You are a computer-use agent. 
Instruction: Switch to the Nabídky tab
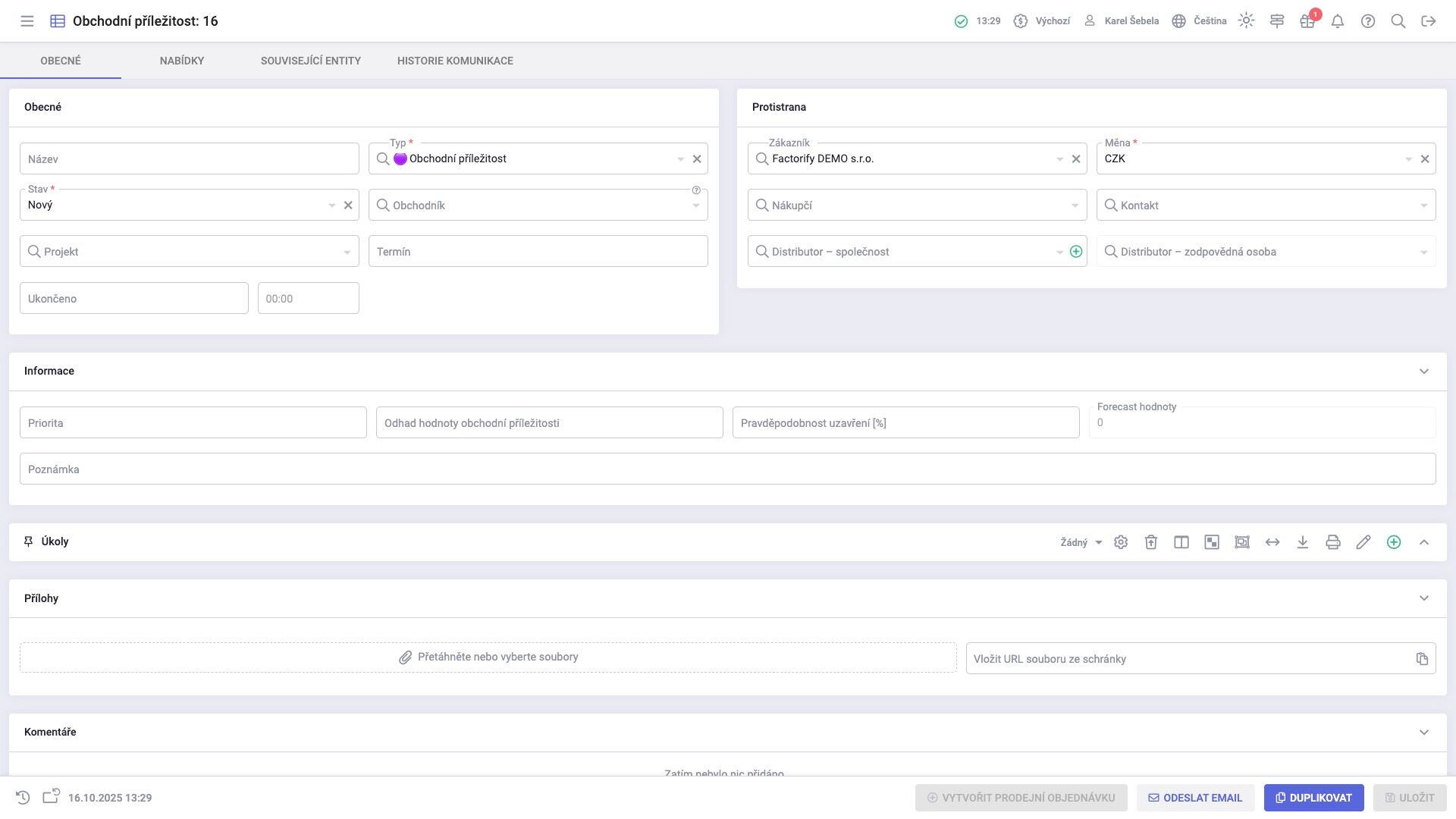point(182,61)
